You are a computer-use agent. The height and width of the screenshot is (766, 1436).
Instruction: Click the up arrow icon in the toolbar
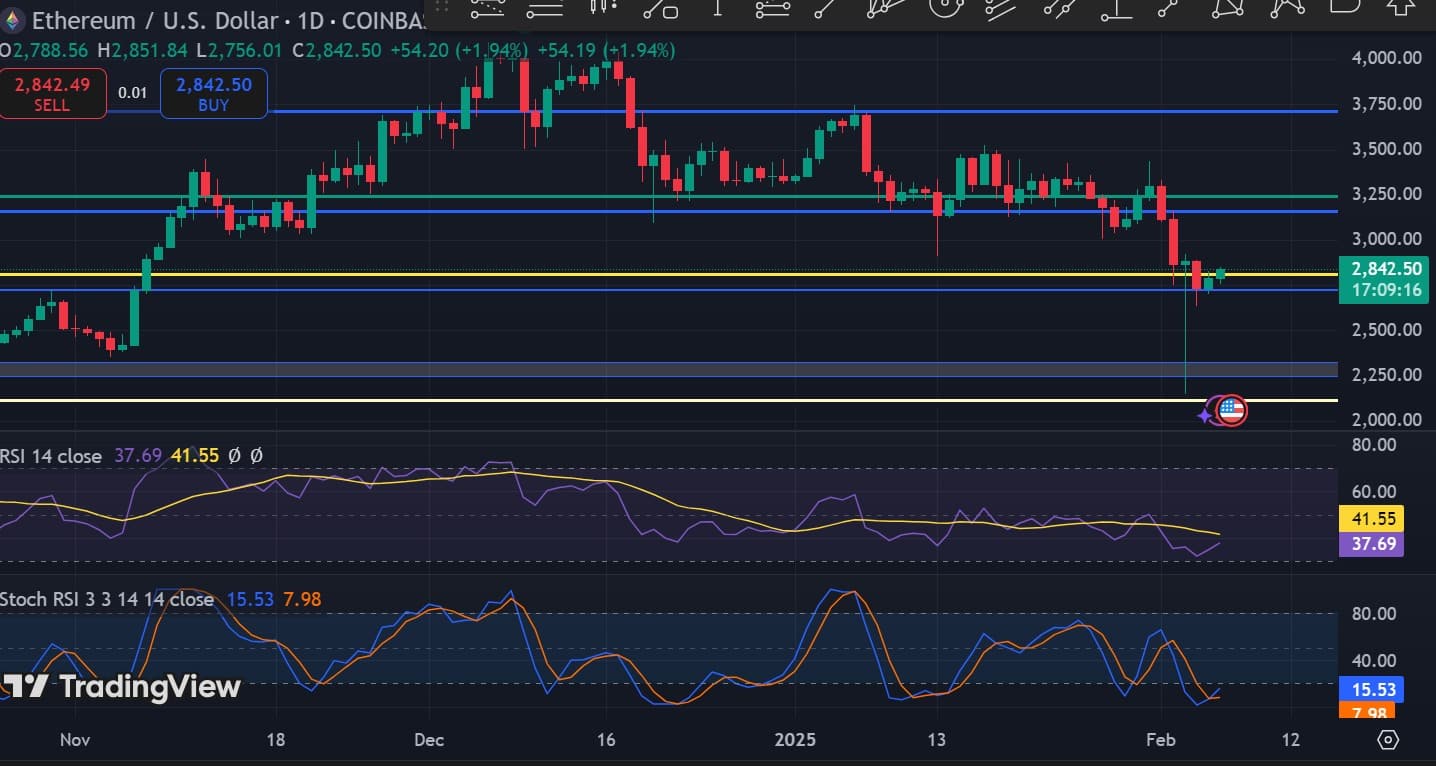[1402, 6]
